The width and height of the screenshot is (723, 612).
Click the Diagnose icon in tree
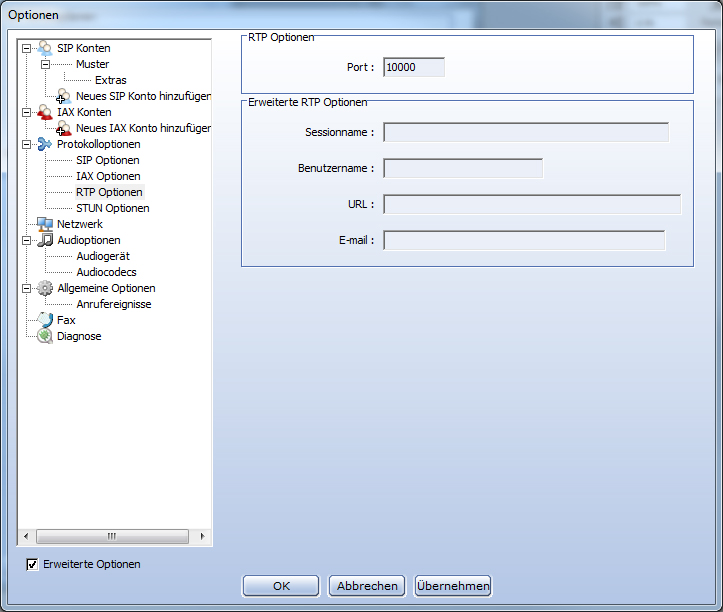(45, 336)
